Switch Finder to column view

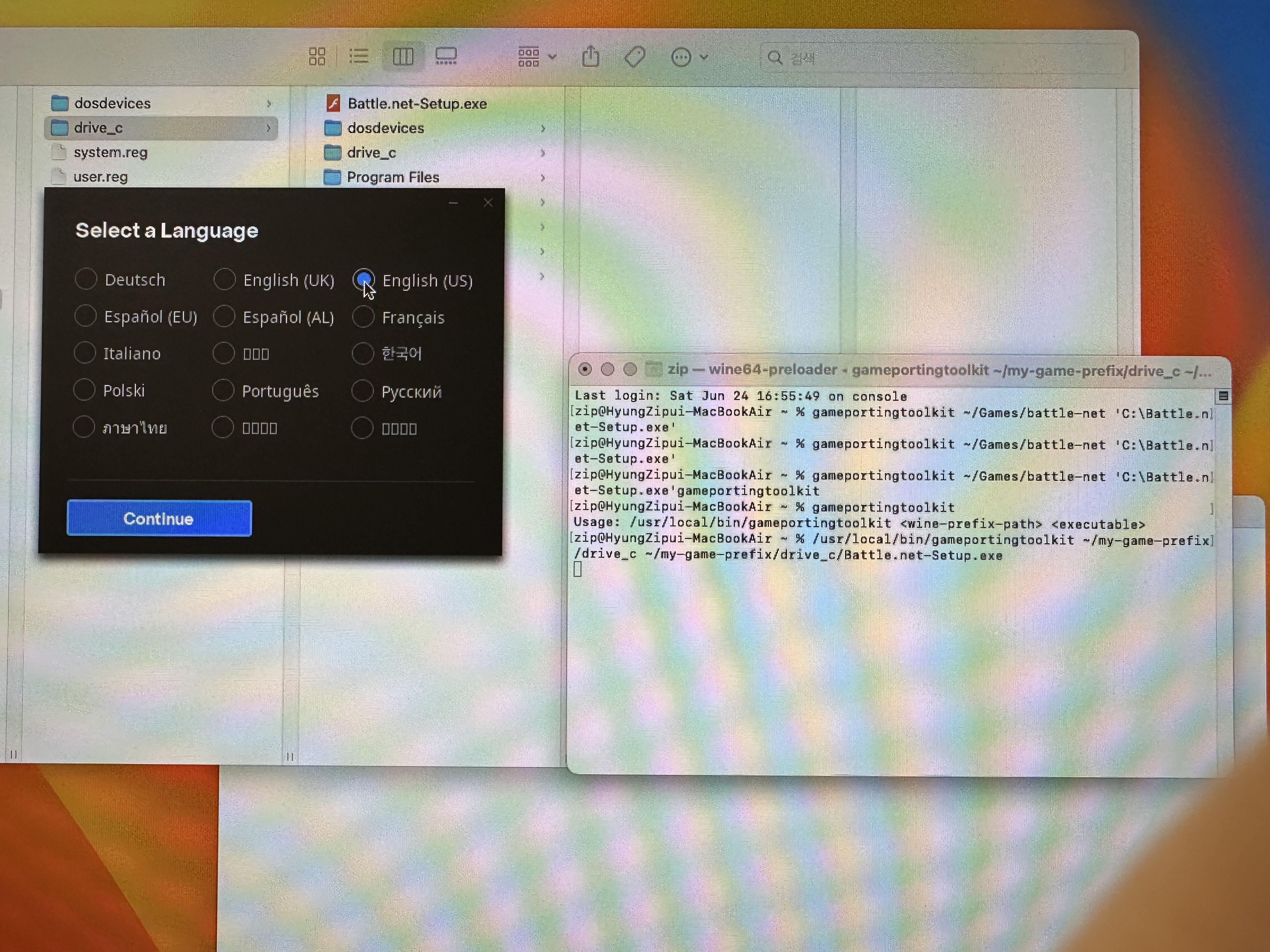tap(403, 56)
